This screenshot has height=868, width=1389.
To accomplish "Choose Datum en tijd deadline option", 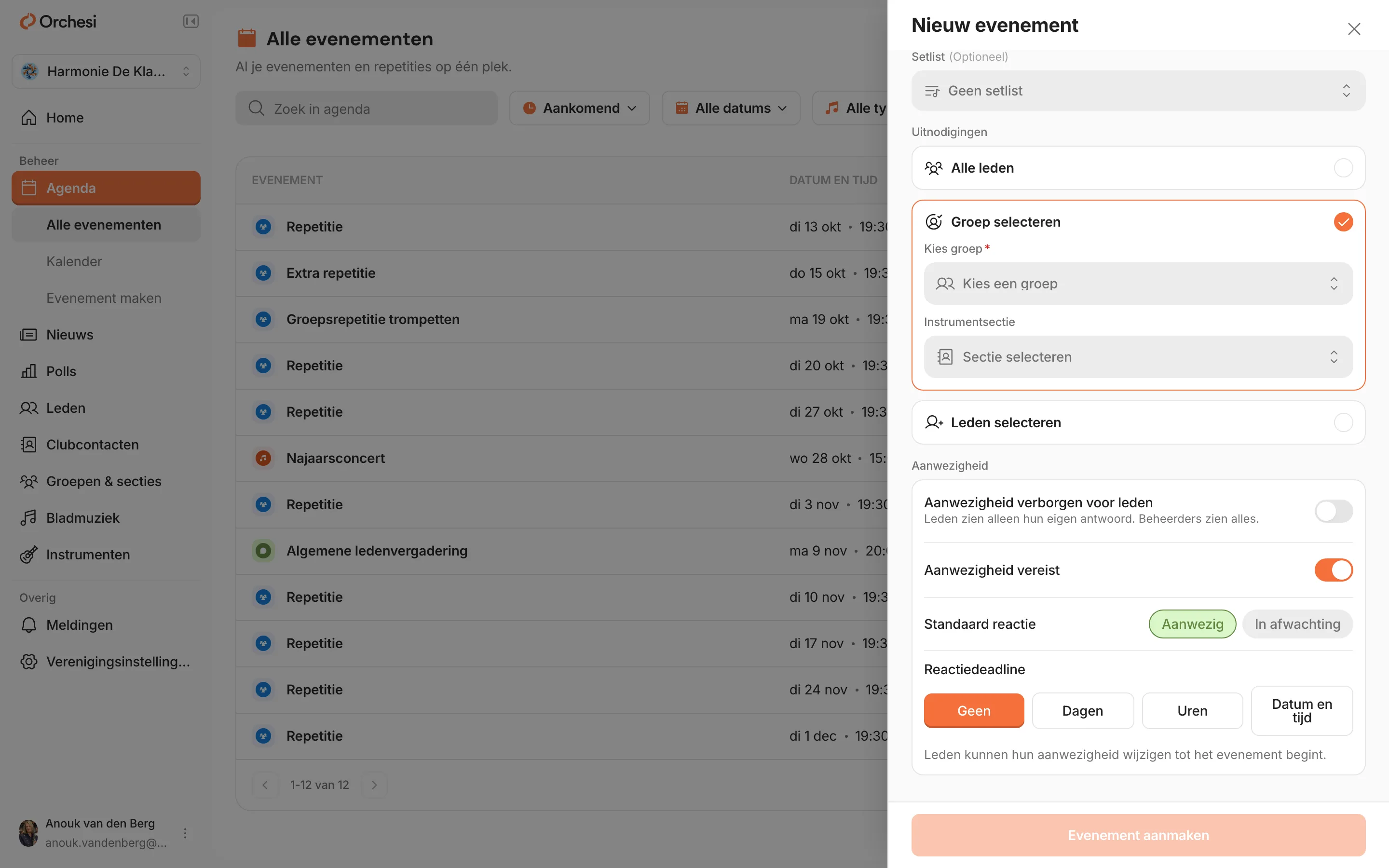I will (x=1301, y=711).
